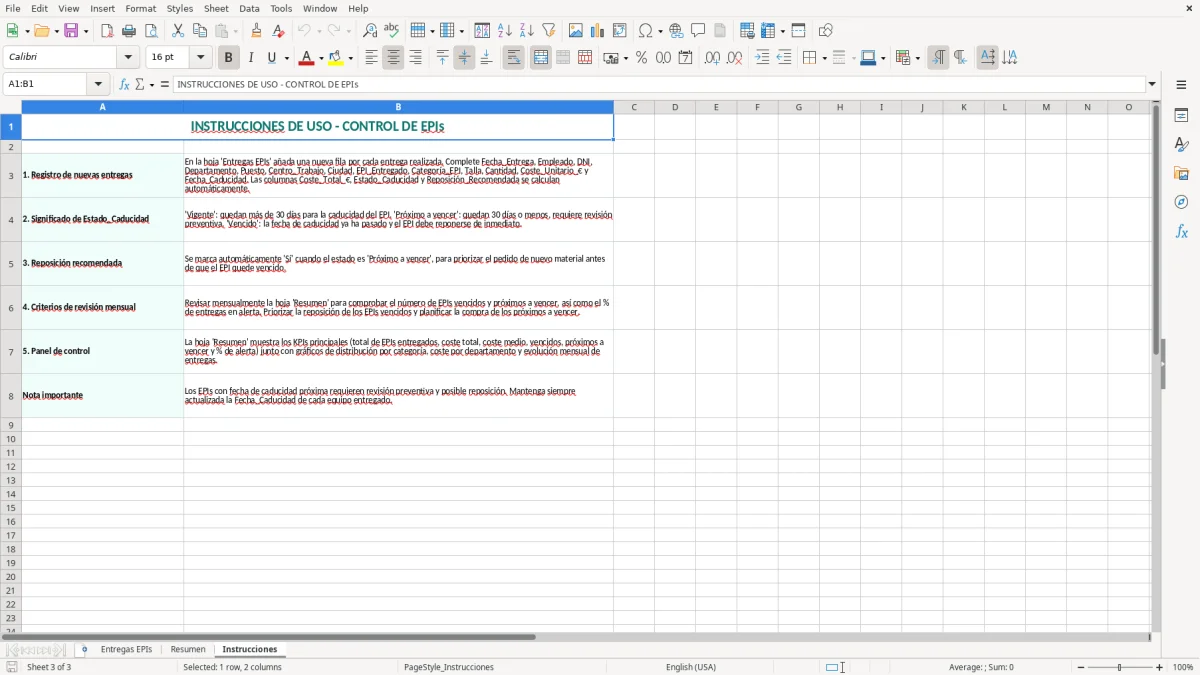The width and height of the screenshot is (1200, 675).
Task: Run the Spelling check icon
Action: (392, 31)
